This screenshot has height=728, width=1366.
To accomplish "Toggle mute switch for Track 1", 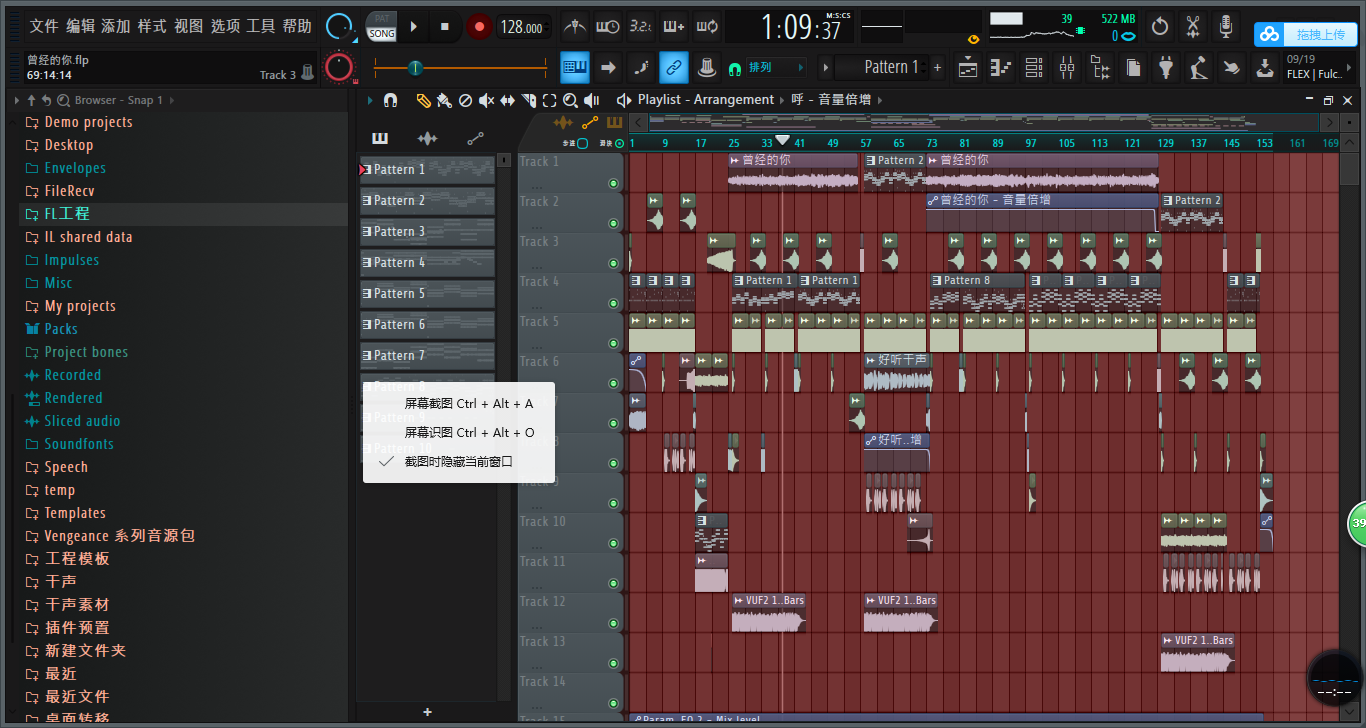I will 613,184.
